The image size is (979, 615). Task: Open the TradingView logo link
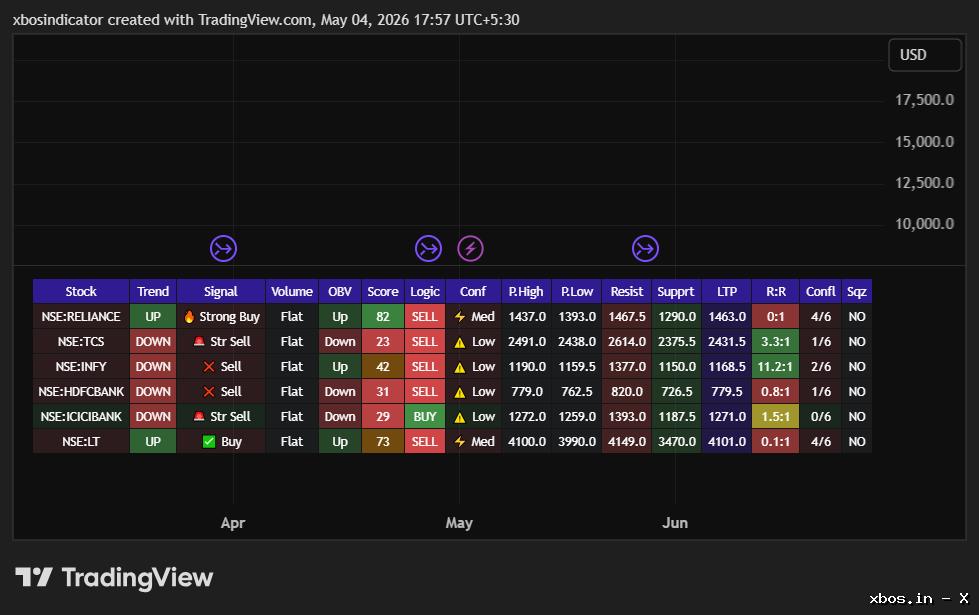[114, 578]
